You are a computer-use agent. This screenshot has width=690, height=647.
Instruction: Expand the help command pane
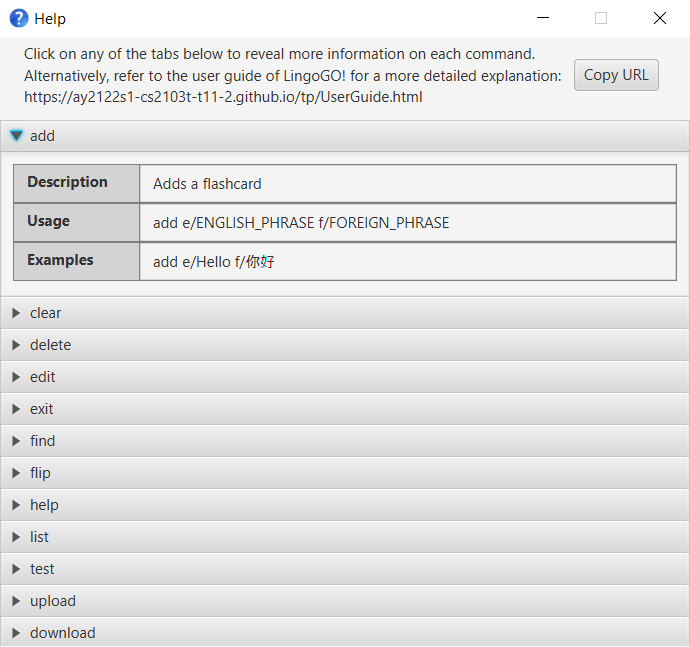pos(44,505)
